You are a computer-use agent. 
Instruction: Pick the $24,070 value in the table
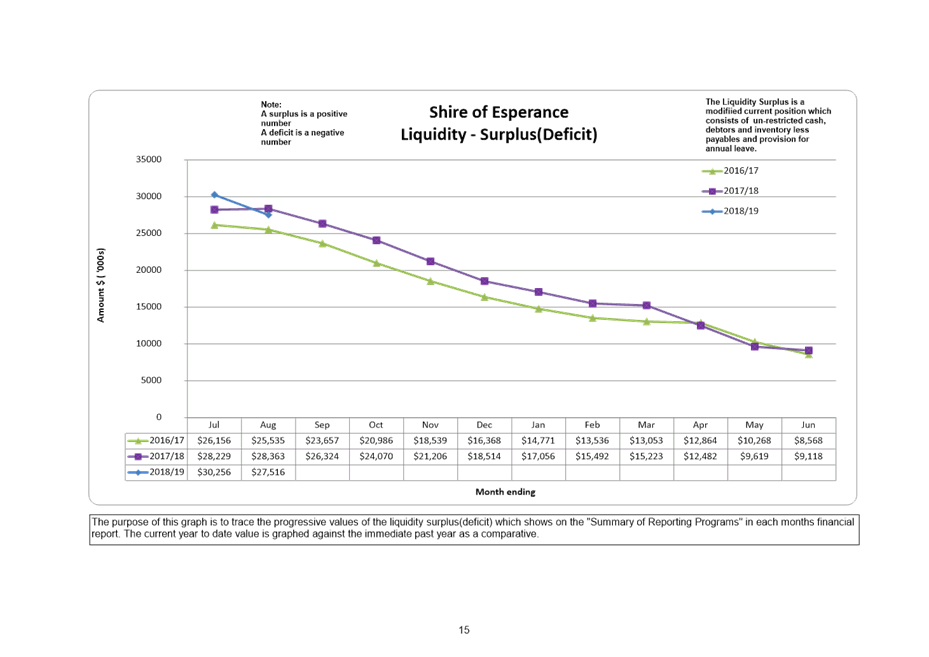(376, 457)
